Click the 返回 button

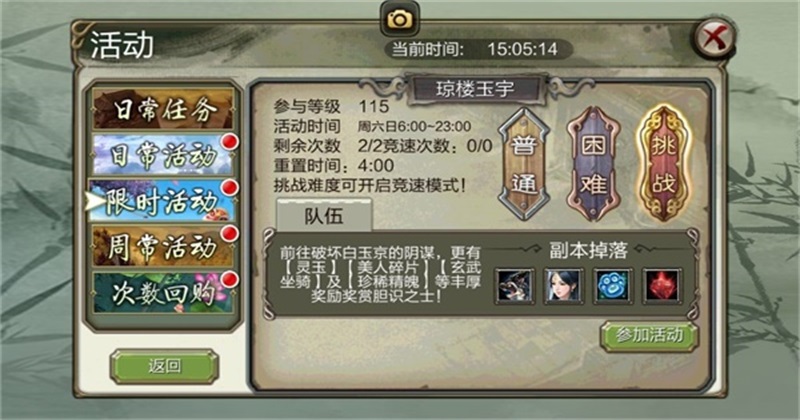pyautogui.click(x=164, y=366)
